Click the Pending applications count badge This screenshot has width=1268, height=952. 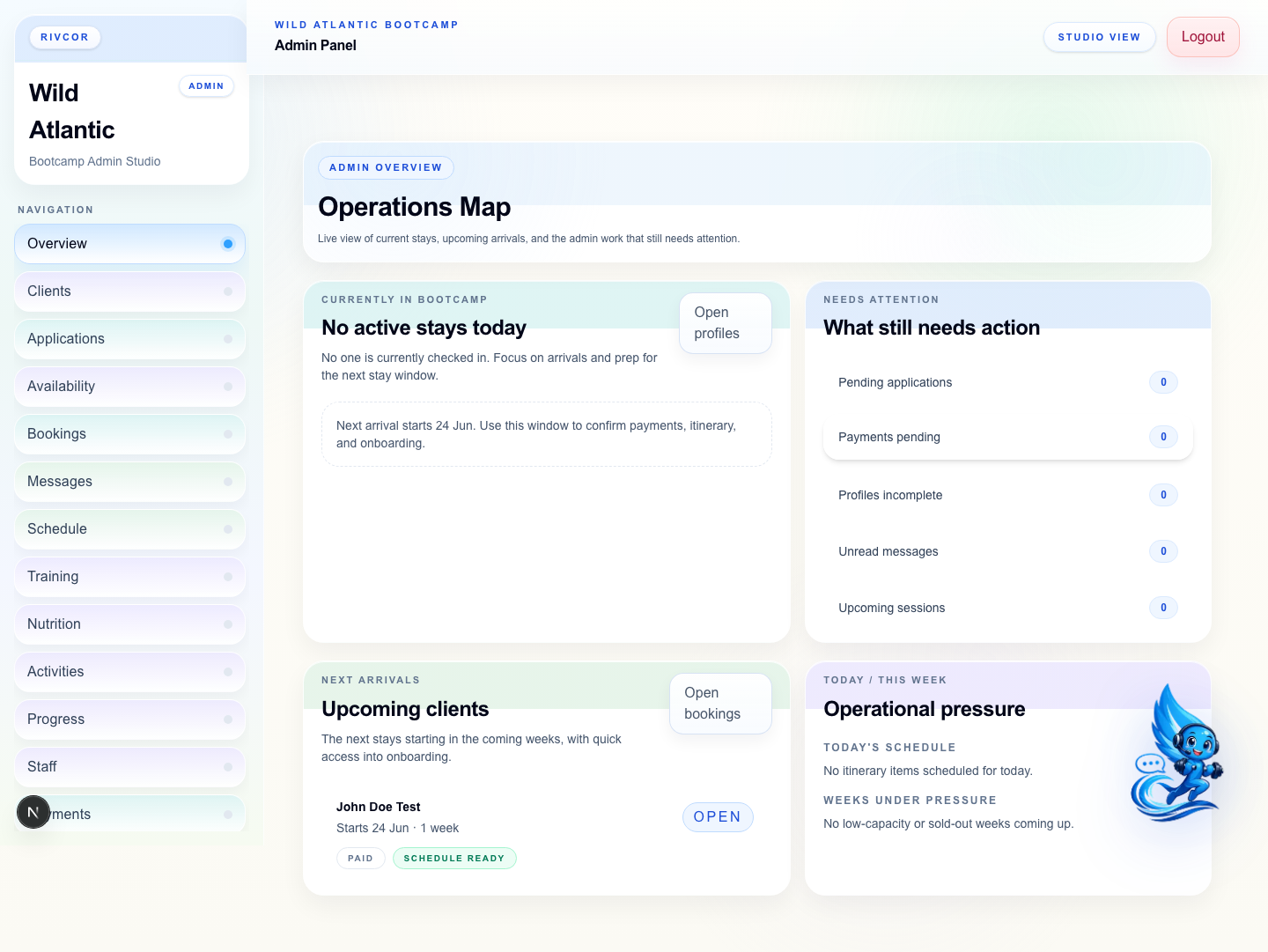(1163, 382)
